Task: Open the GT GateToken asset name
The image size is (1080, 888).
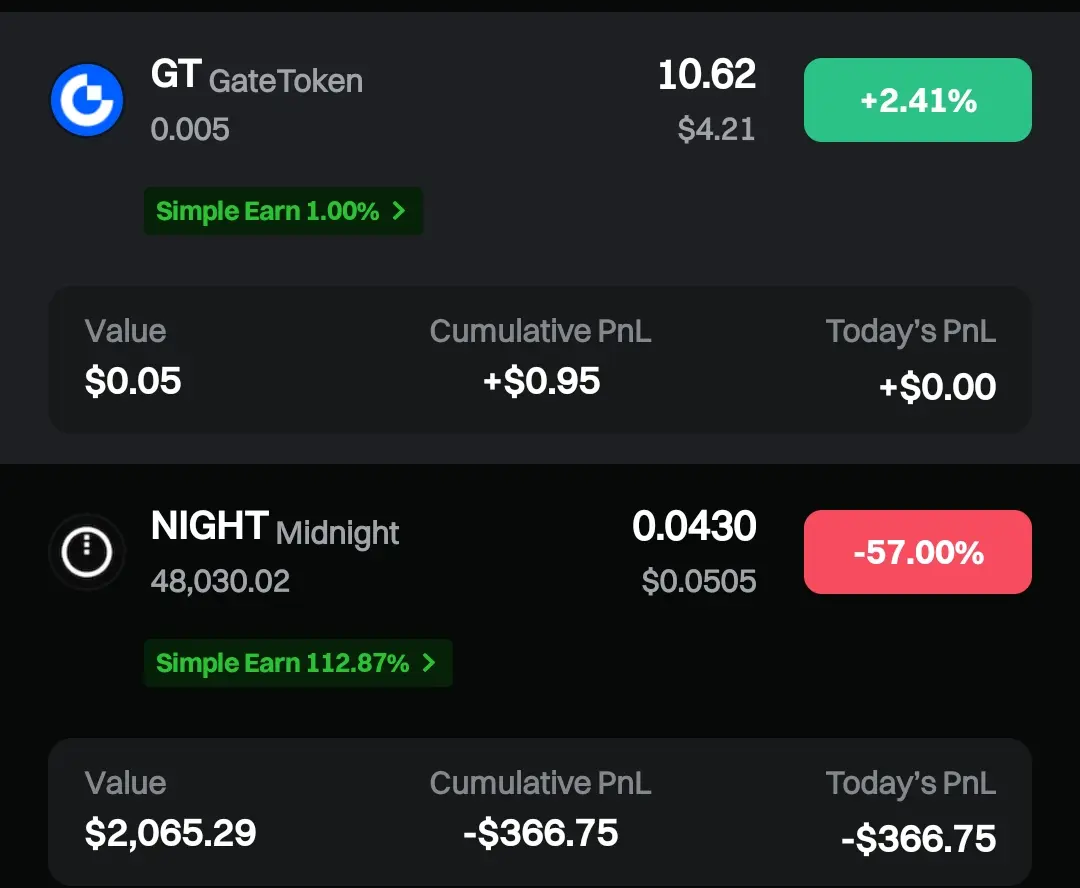Action: click(x=257, y=77)
